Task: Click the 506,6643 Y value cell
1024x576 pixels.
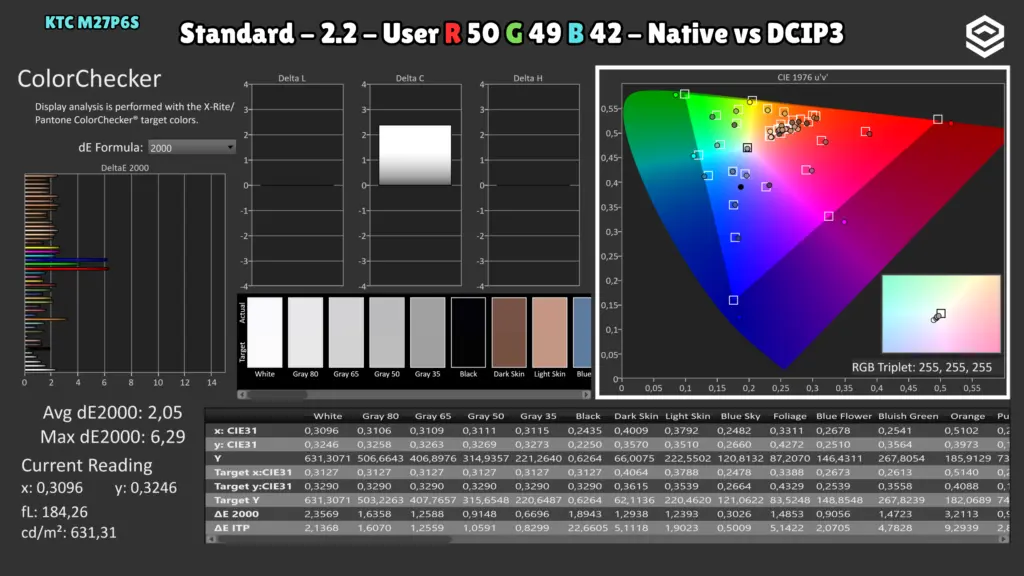Action: click(380, 458)
